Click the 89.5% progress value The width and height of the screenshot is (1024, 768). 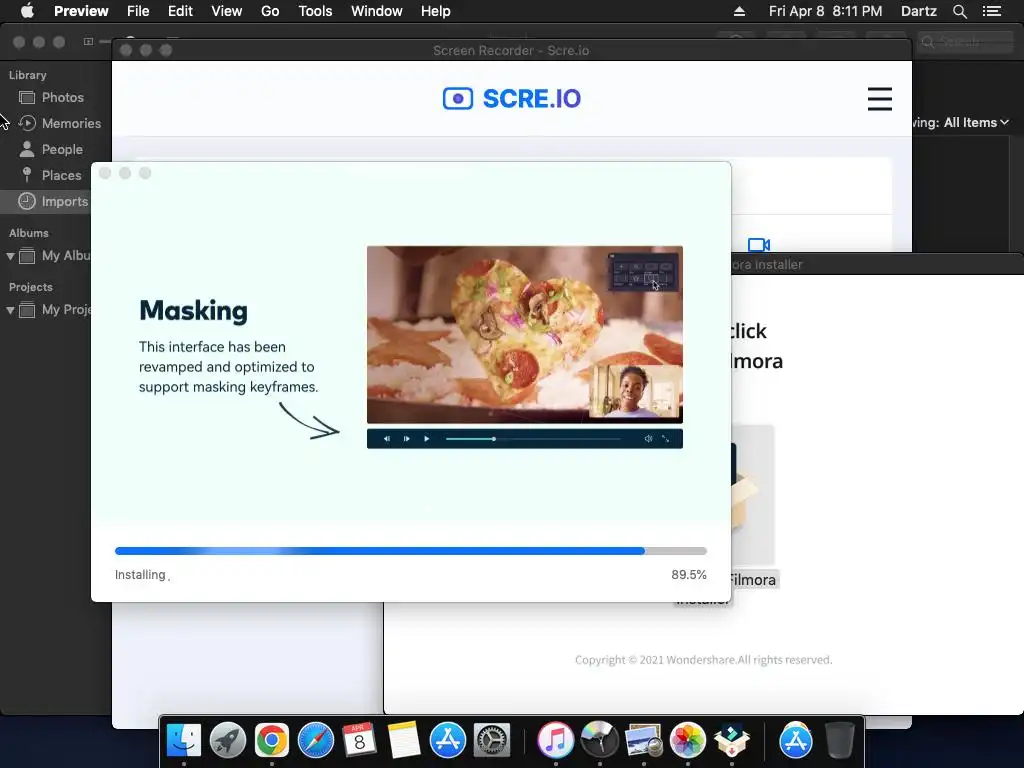coord(689,575)
